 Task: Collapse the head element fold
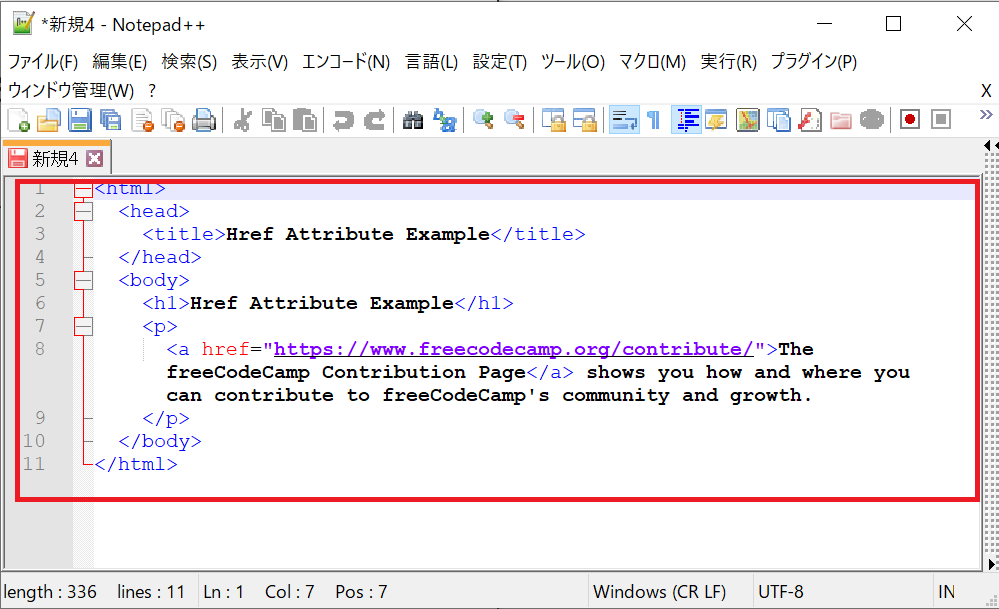point(83,211)
